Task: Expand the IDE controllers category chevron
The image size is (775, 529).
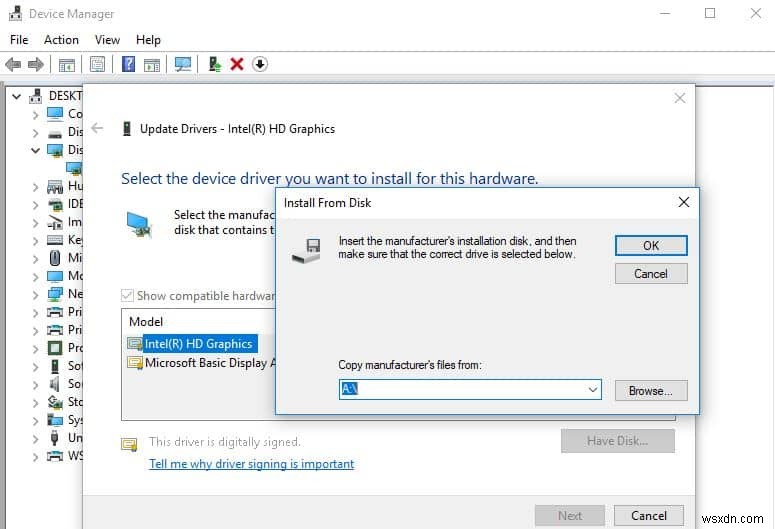Action: click(35, 204)
